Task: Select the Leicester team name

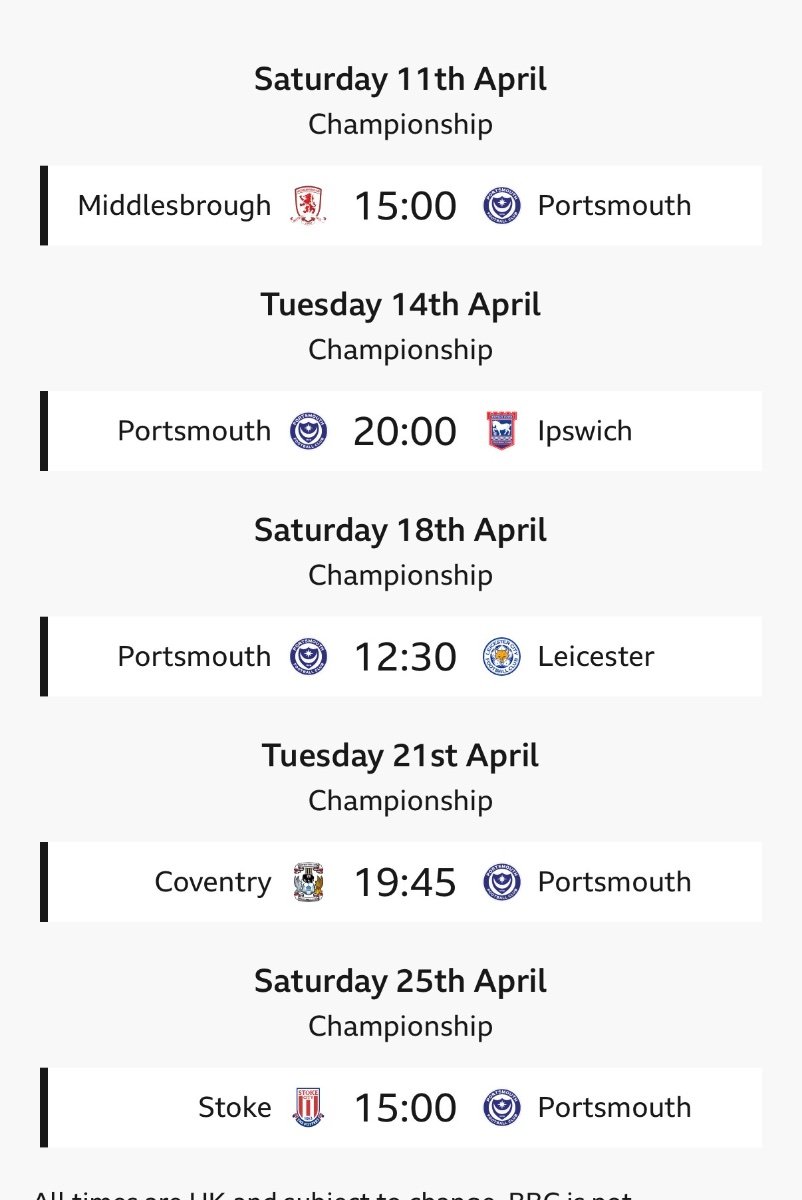Action: pos(596,657)
